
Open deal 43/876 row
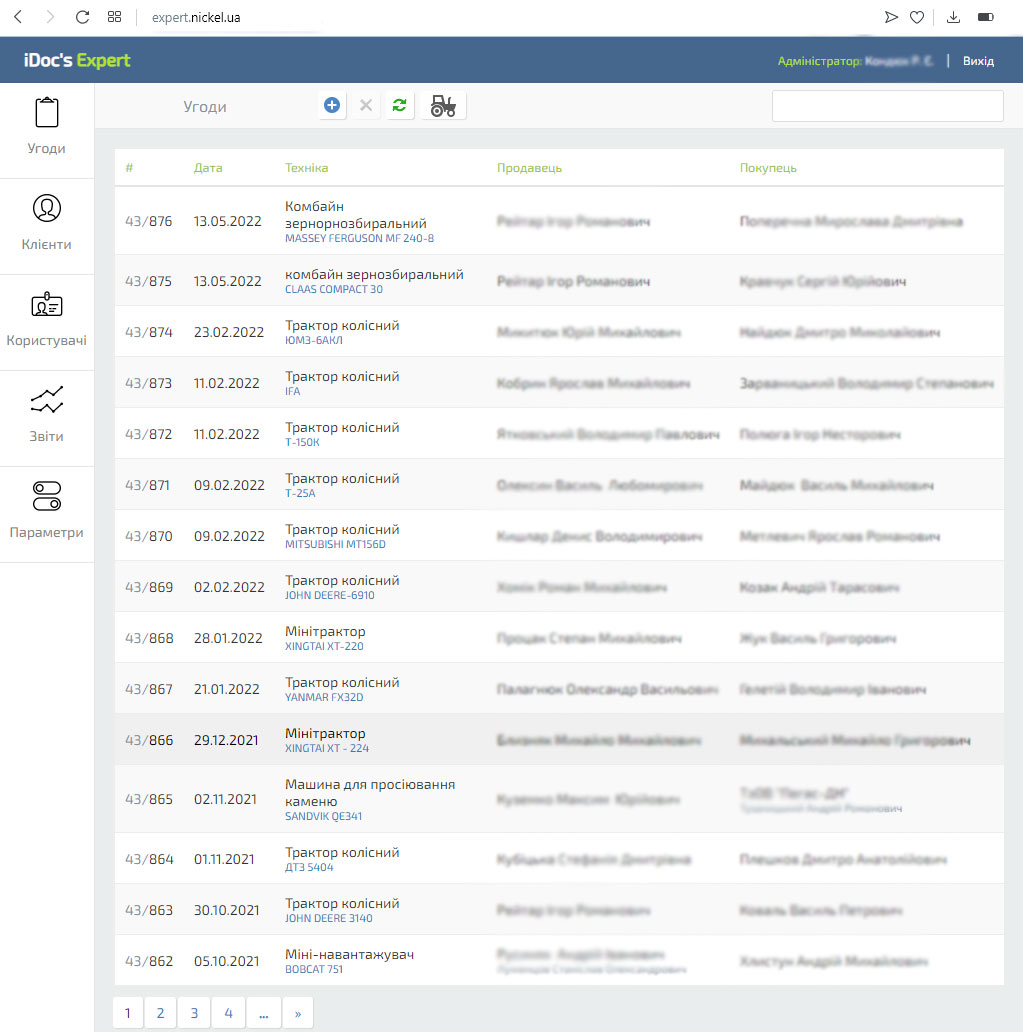click(x=559, y=221)
